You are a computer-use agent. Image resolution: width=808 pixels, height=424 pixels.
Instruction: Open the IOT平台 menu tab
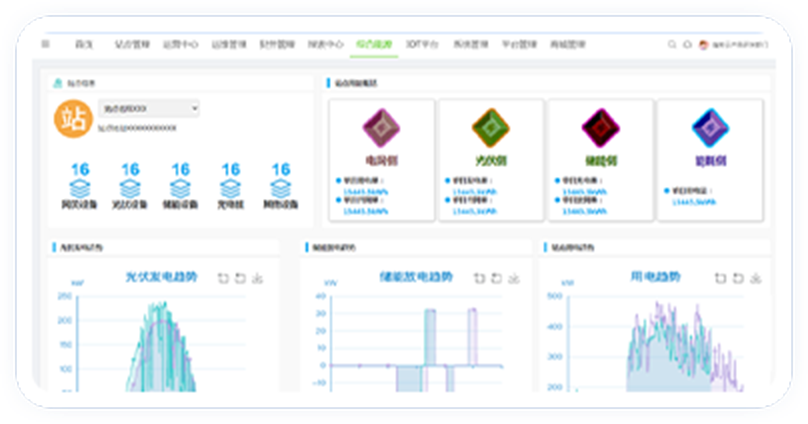(x=422, y=44)
